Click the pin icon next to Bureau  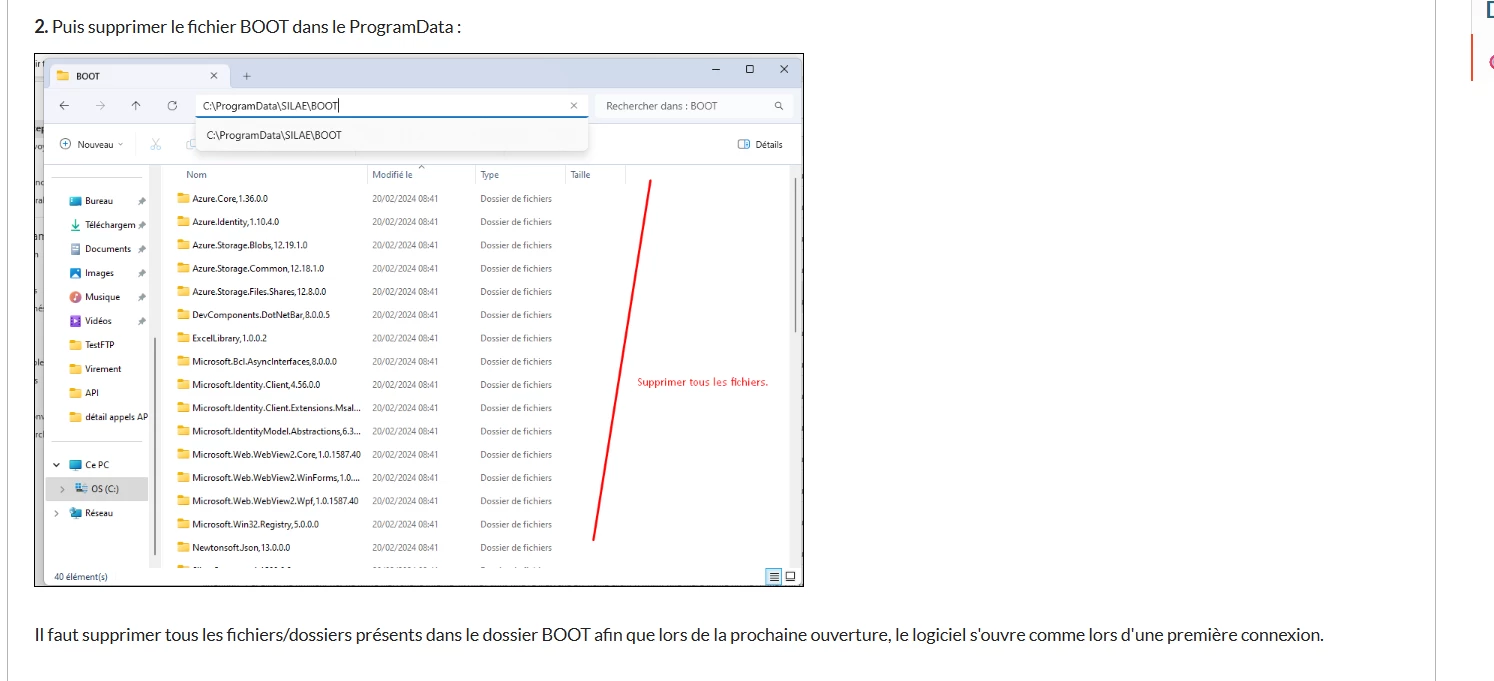tap(142, 201)
